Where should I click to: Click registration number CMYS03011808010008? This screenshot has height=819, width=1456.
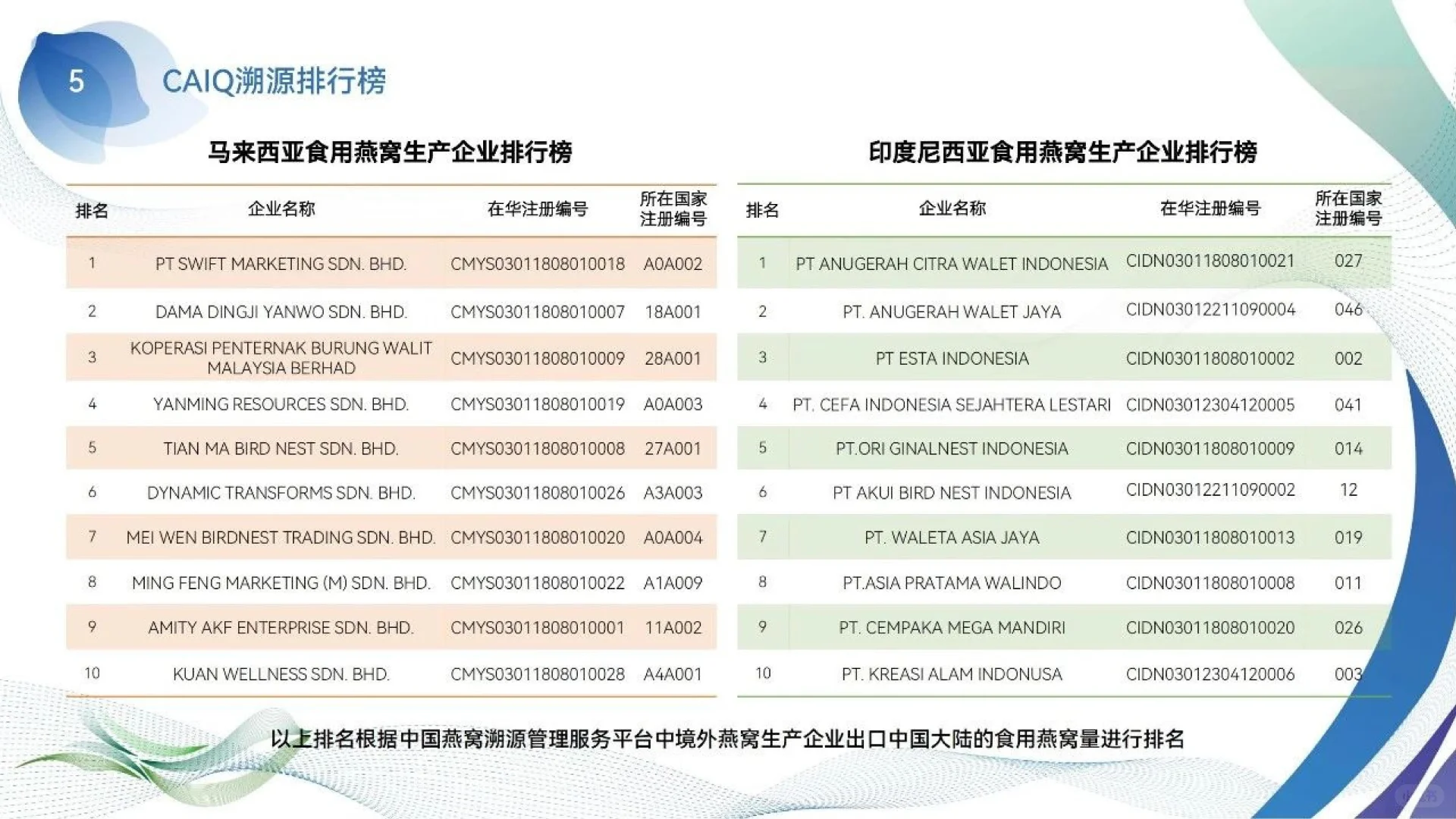point(537,449)
